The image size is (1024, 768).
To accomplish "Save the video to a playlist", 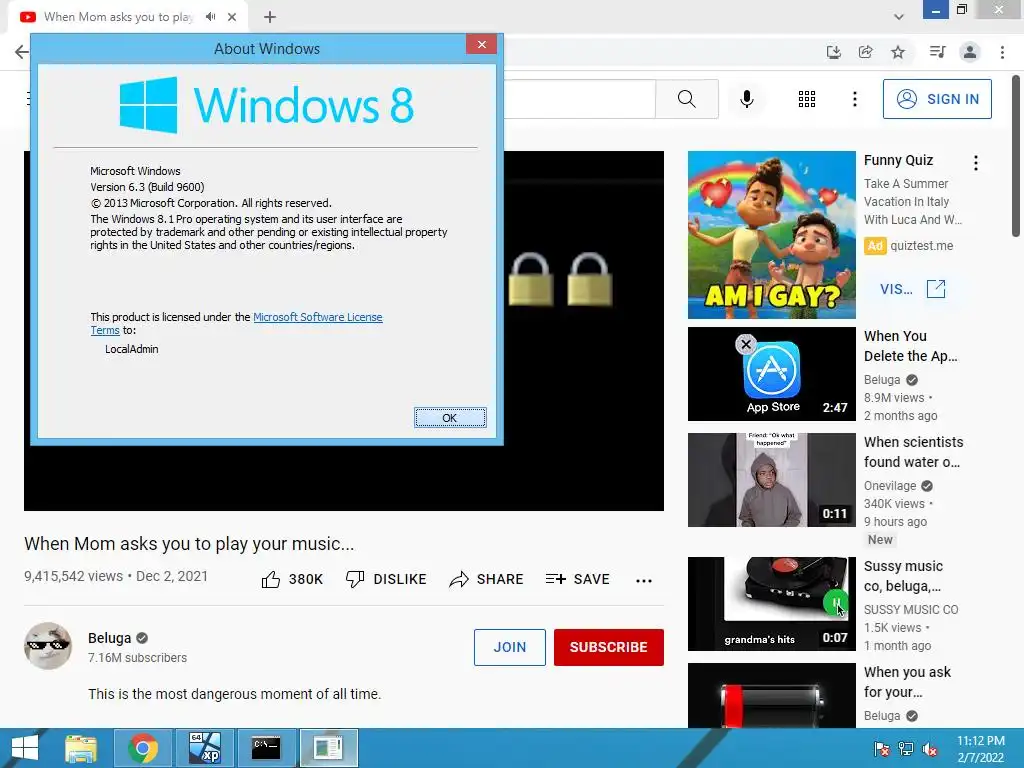I will (577, 579).
